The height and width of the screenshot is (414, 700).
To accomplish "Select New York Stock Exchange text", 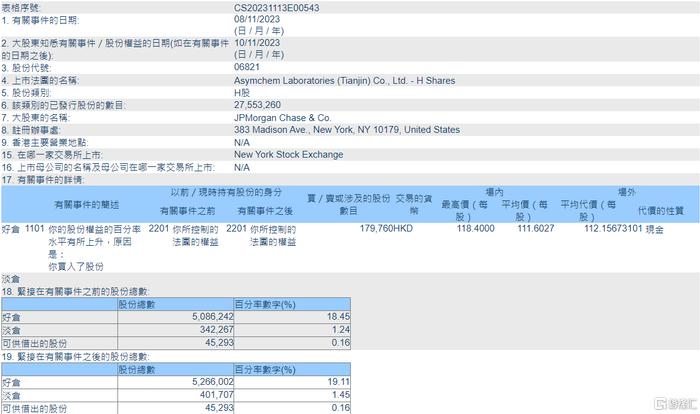I will point(288,155).
